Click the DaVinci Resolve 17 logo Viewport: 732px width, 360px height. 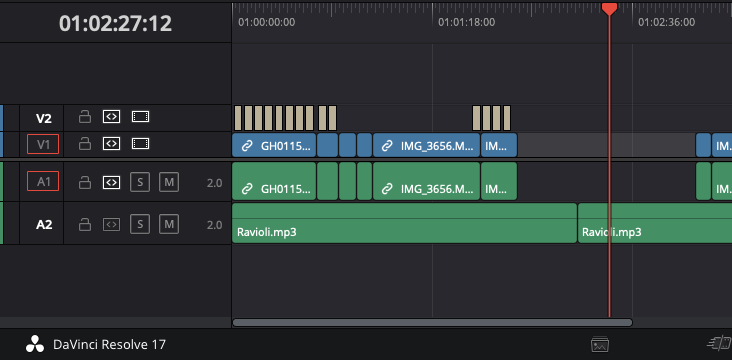(35, 345)
